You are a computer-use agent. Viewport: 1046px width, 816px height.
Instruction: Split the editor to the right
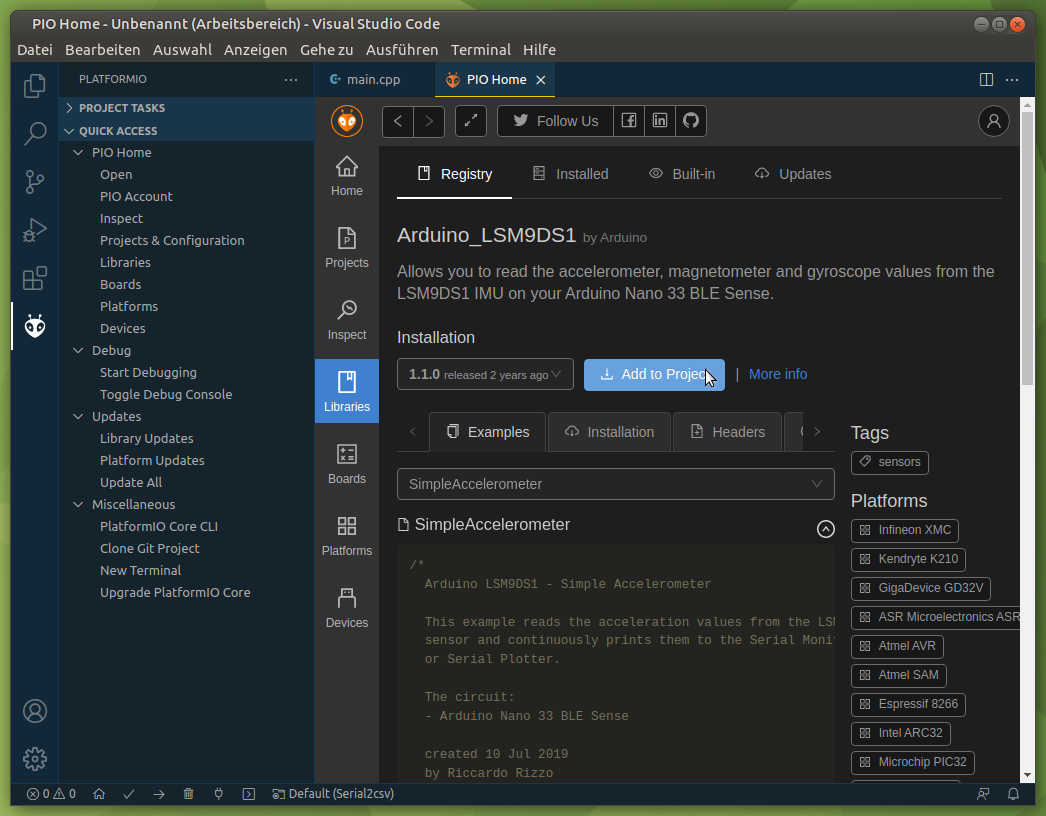[986, 79]
